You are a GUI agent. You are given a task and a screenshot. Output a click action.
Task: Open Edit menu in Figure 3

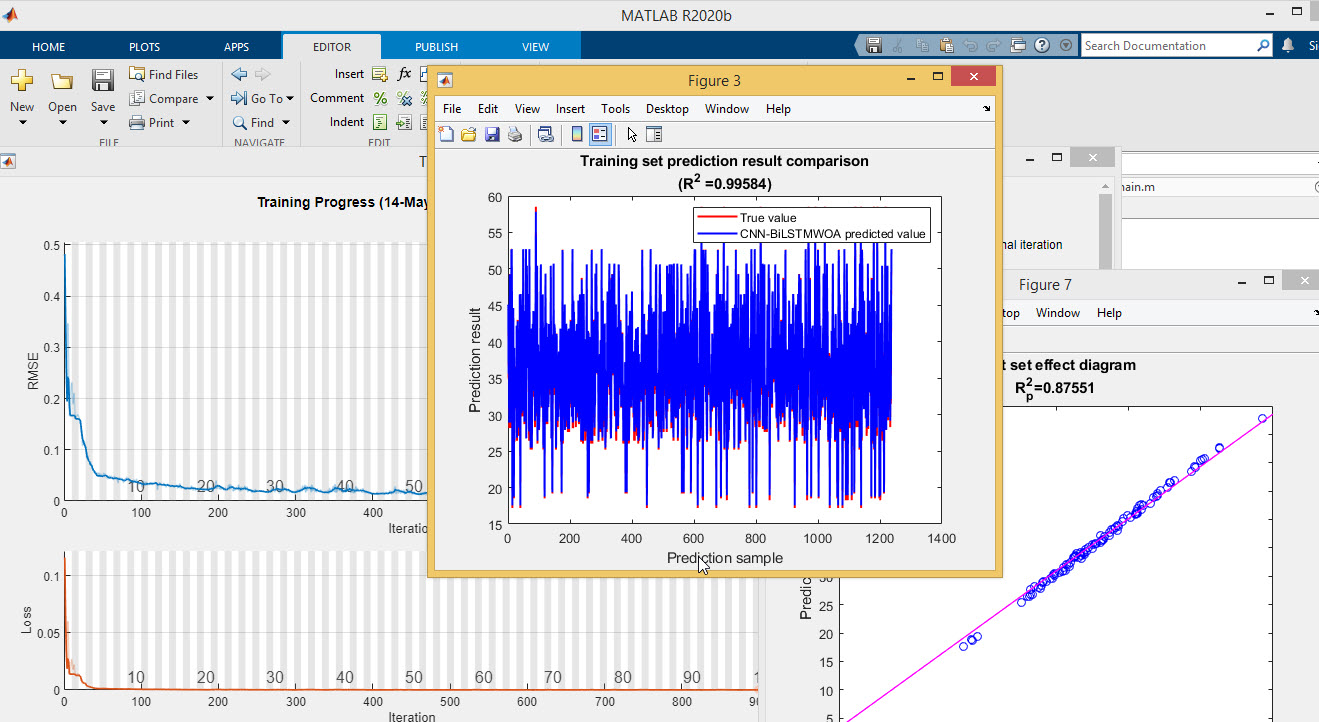point(488,109)
